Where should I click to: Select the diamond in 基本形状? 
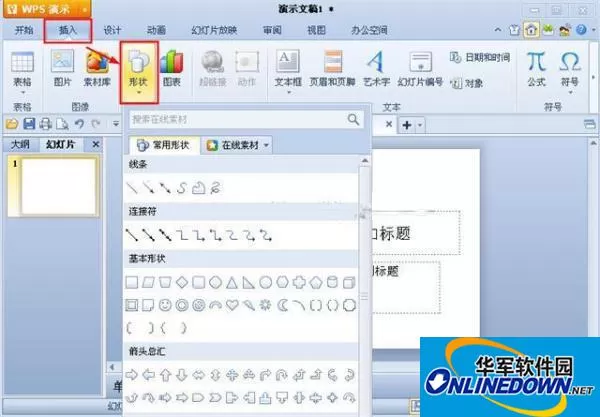pyautogui.click(x=182, y=283)
